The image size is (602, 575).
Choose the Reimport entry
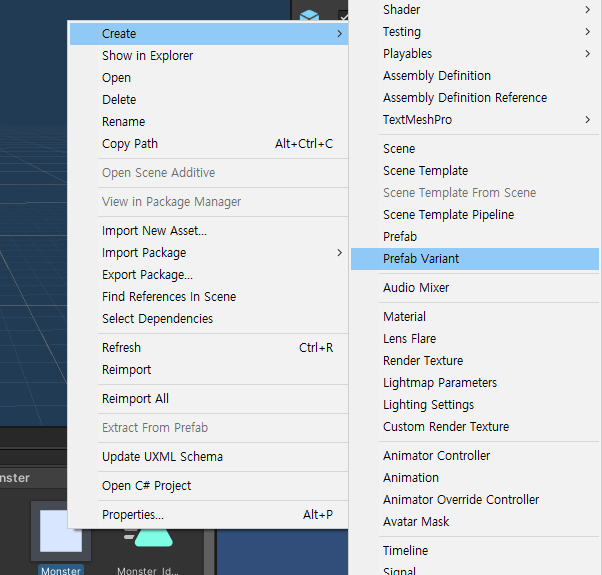pos(208,370)
